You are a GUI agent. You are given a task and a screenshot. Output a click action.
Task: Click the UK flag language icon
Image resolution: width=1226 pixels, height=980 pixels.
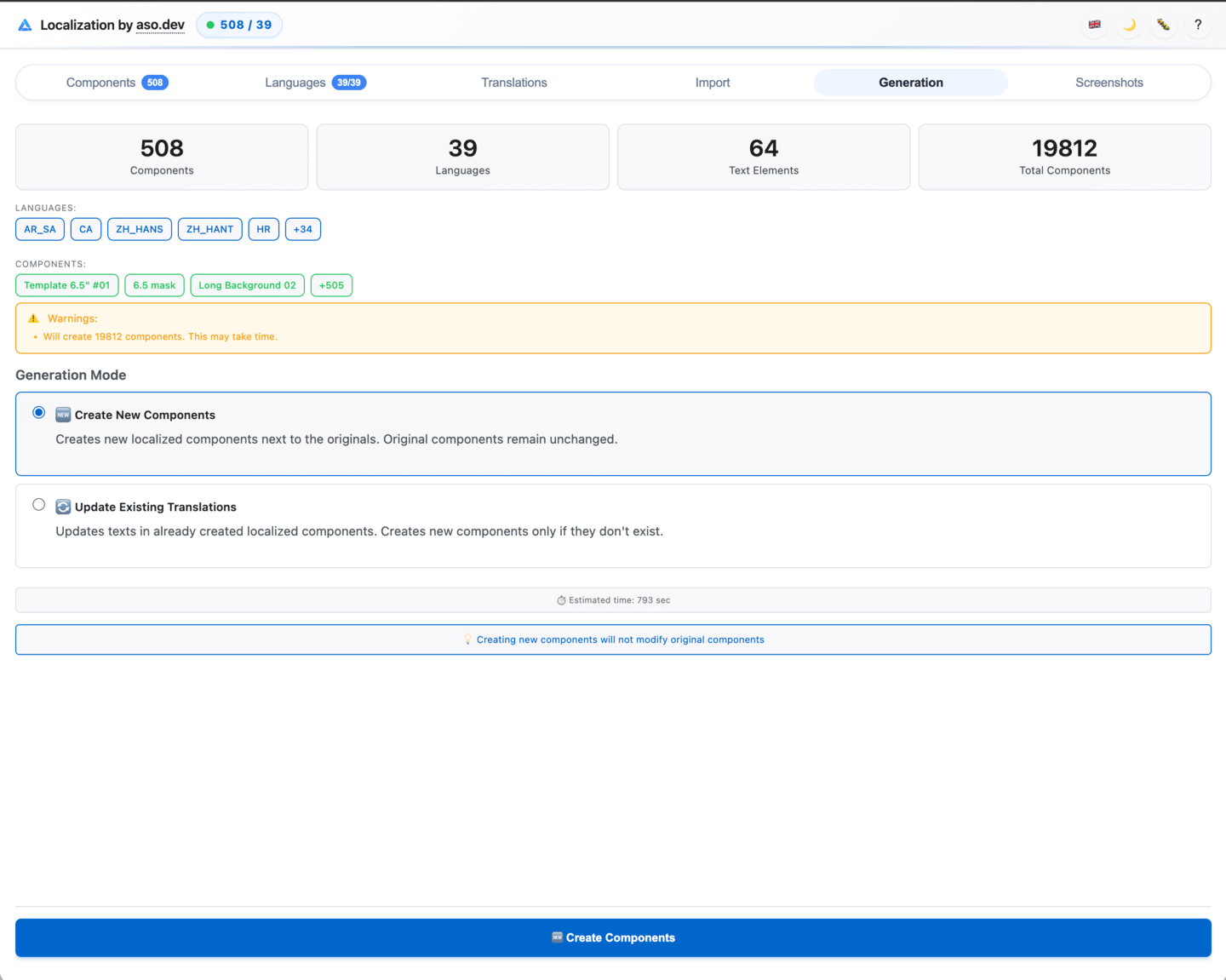click(x=1095, y=25)
